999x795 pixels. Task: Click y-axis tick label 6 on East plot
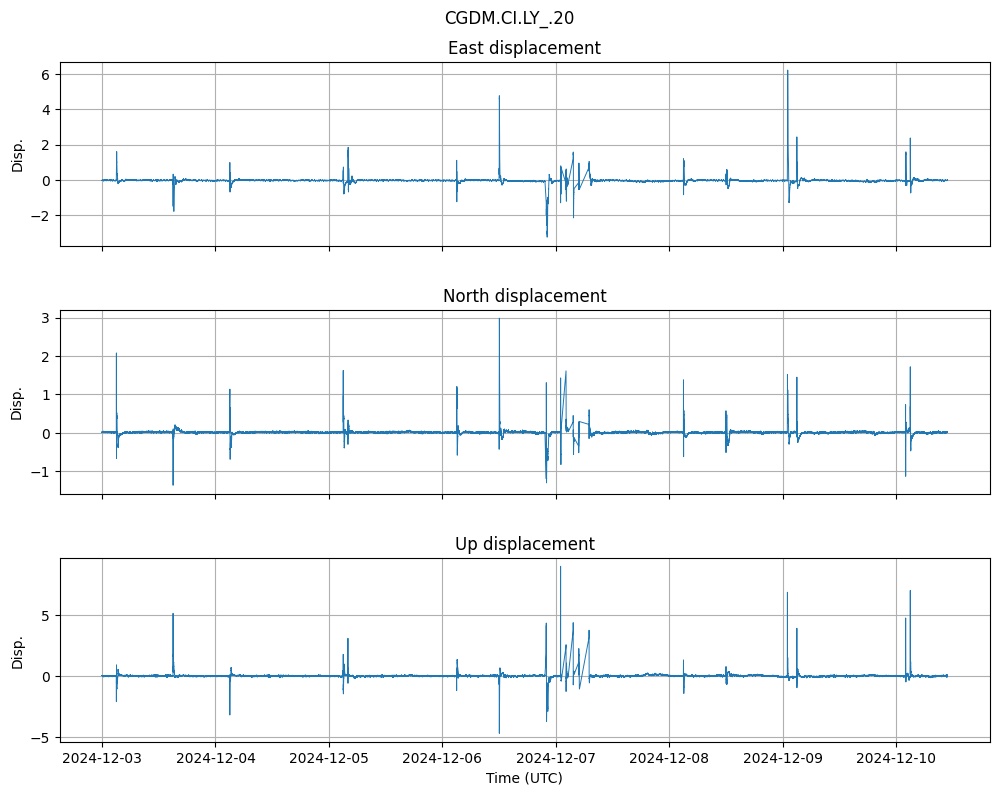pos(46,74)
